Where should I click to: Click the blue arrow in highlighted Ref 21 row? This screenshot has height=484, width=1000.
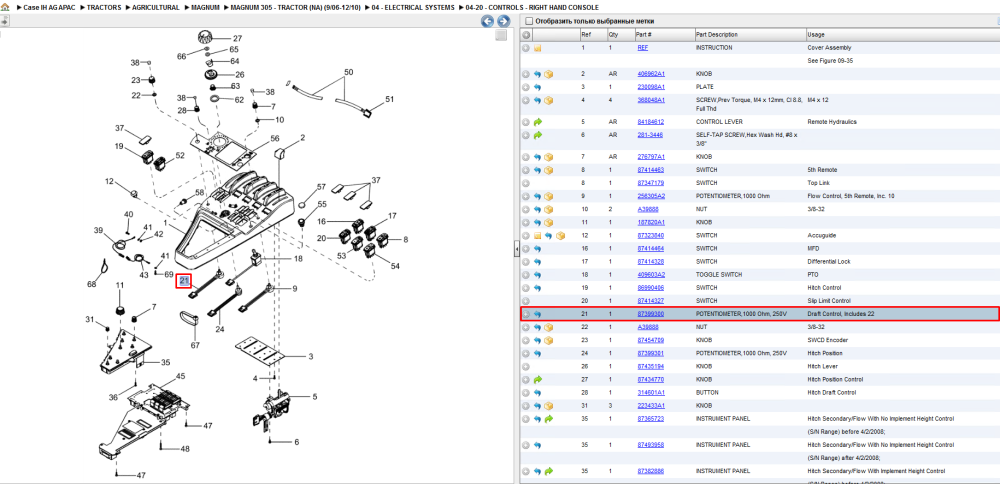pos(537,314)
